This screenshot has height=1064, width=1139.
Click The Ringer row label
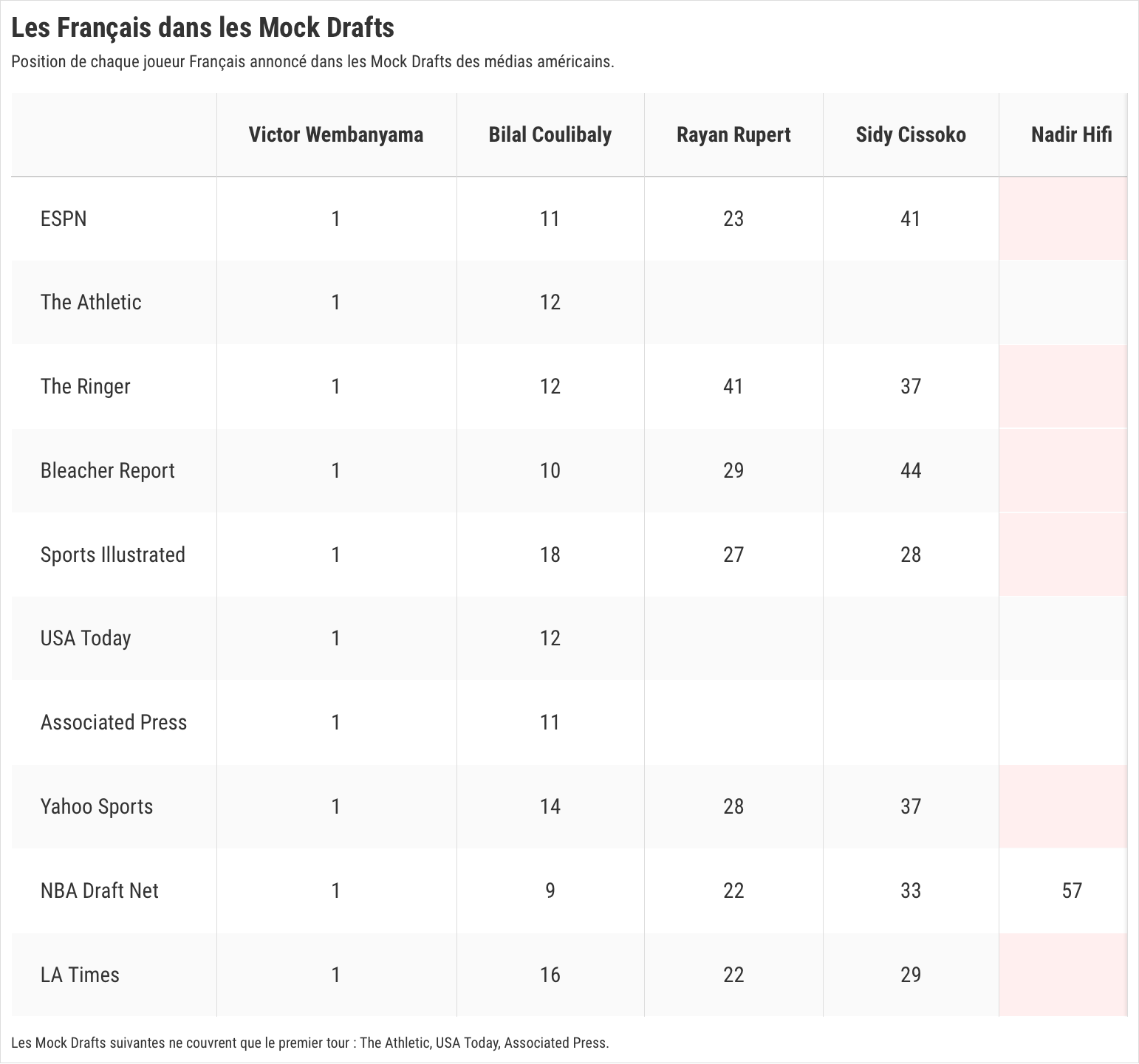85,387
